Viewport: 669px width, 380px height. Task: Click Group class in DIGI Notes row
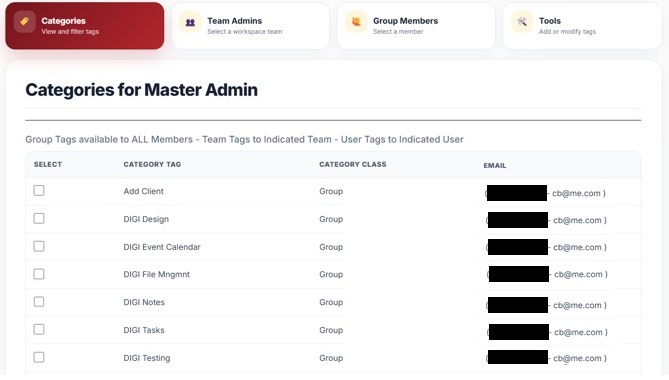331,302
